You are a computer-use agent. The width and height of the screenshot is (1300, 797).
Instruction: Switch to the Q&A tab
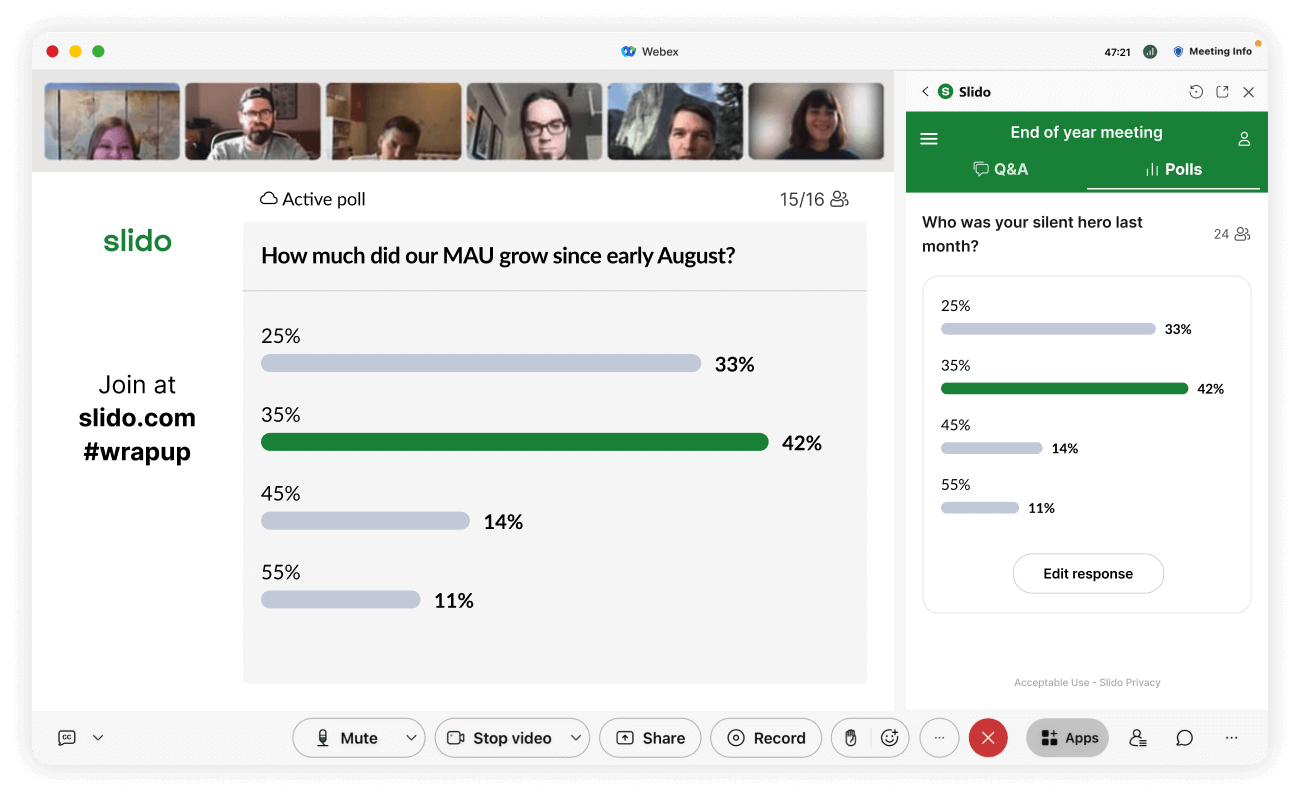(x=1000, y=169)
